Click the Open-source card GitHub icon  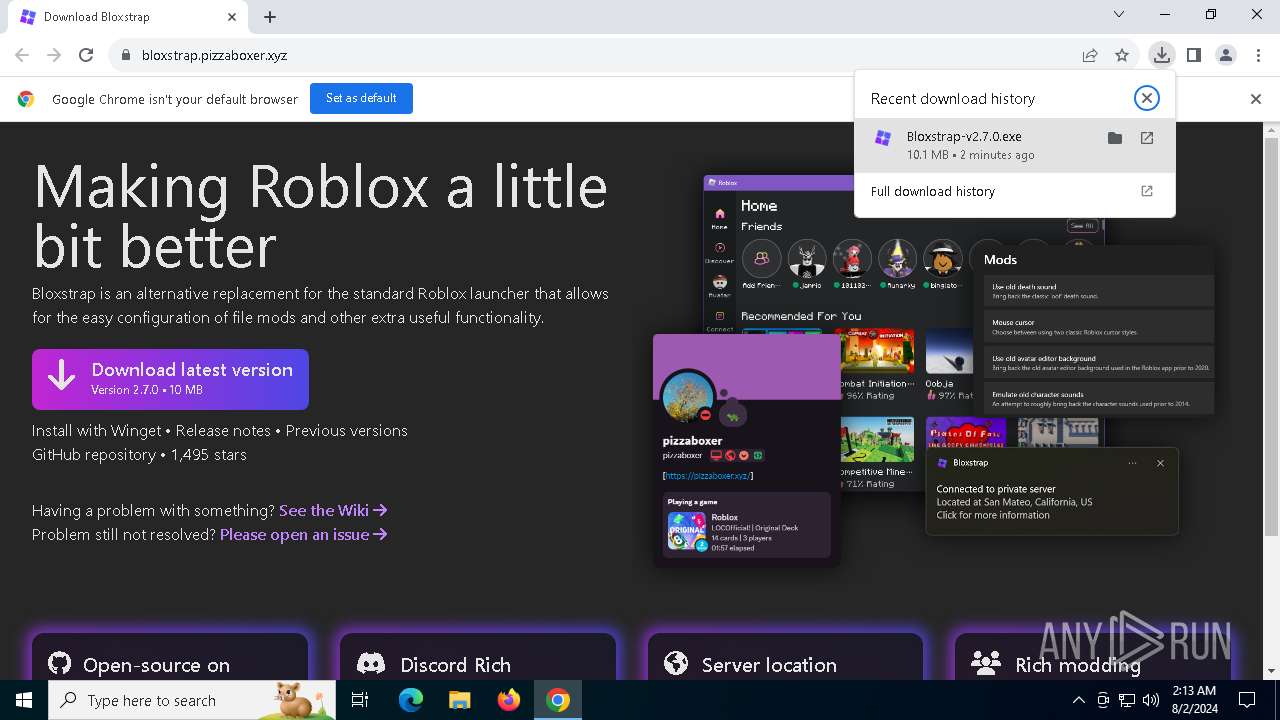(x=60, y=664)
